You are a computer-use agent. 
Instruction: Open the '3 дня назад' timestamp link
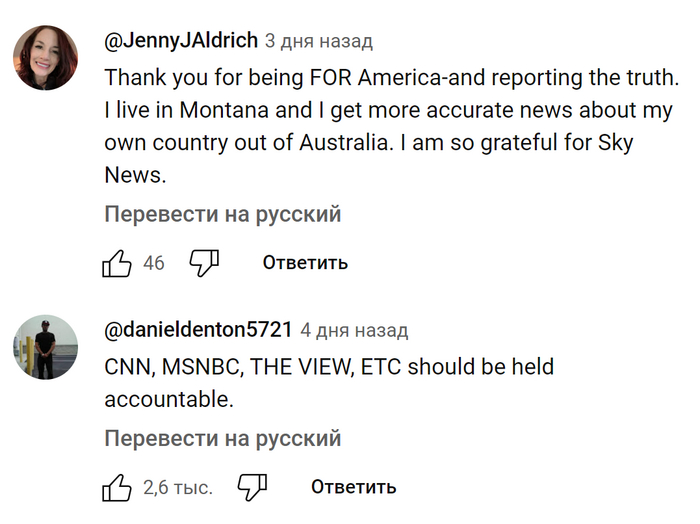pos(319,41)
